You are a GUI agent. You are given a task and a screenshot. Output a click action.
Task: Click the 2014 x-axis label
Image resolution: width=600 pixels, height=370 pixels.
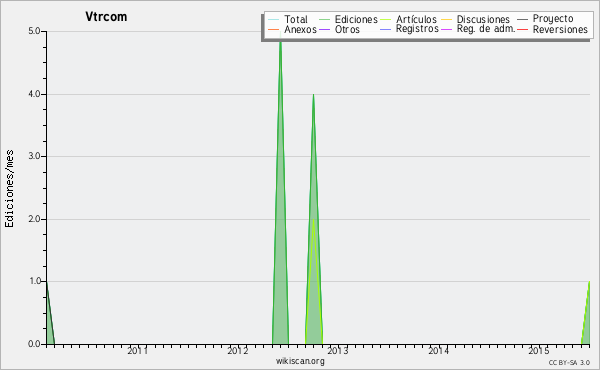point(438,350)
